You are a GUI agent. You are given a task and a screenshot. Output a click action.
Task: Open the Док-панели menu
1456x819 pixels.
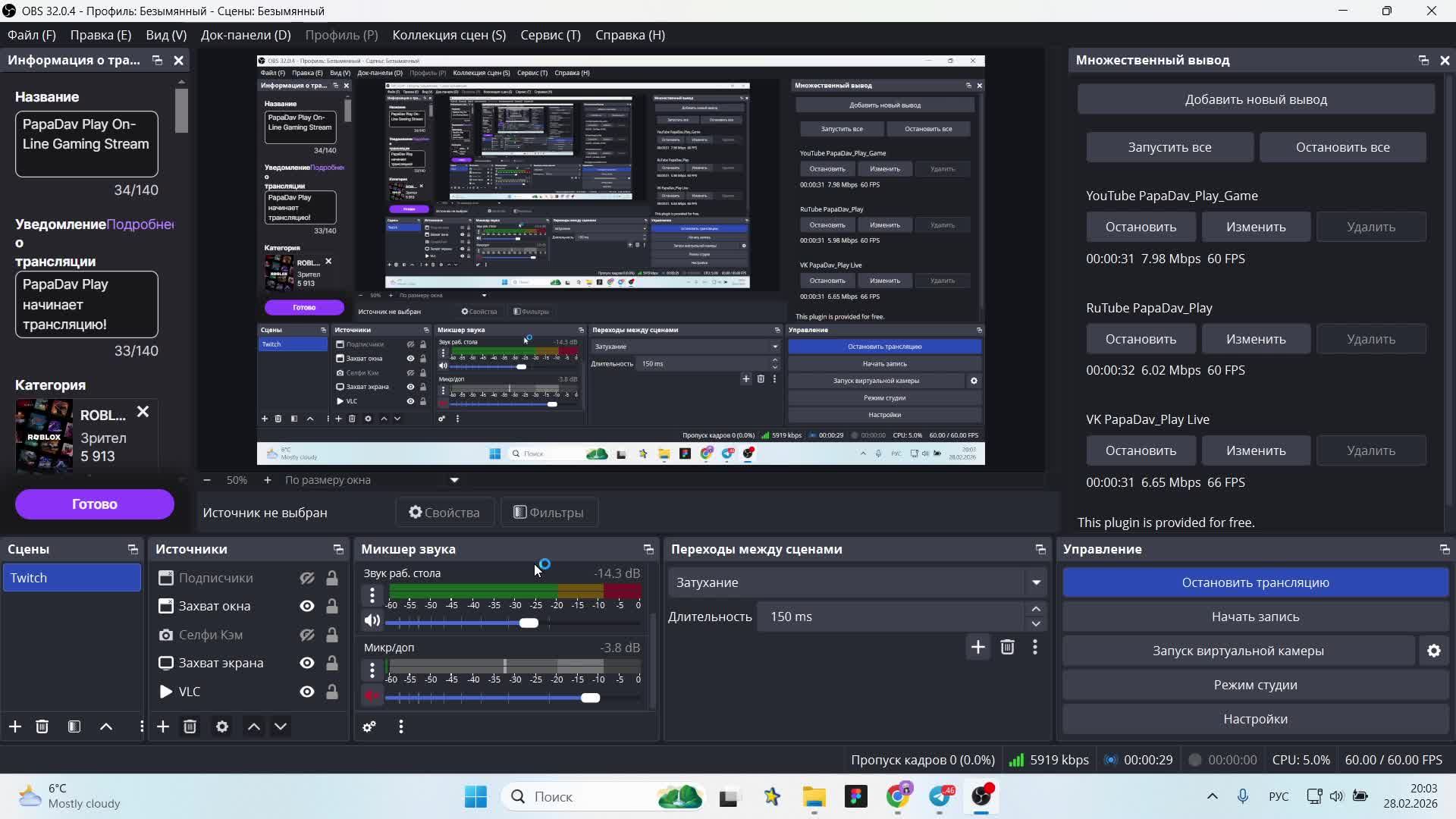coord(245,35)
